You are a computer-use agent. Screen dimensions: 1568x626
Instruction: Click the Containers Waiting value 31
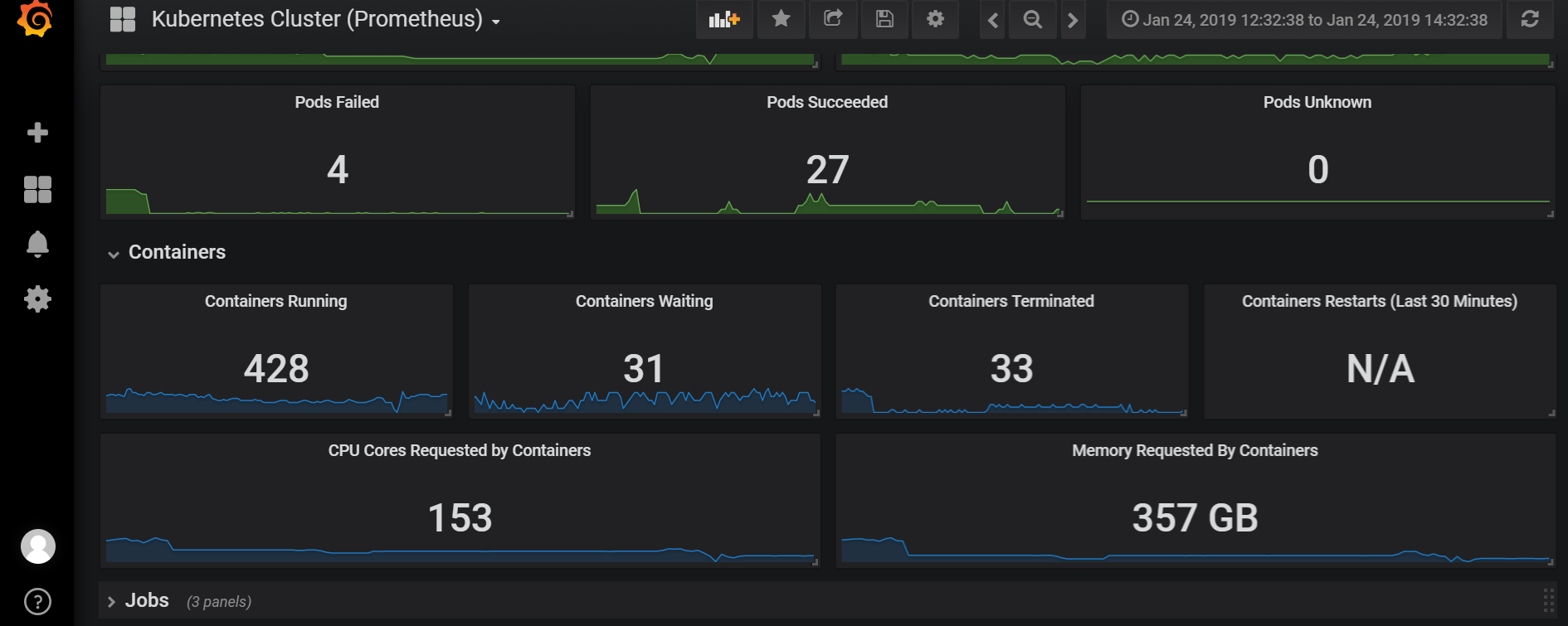pos(644,369)
